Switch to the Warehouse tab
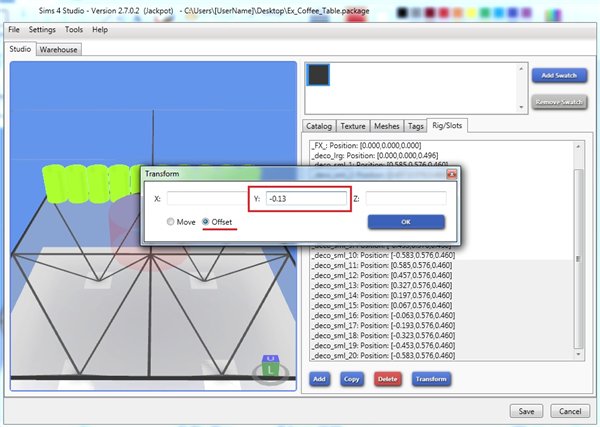The image size is (600, 427). 59,48
